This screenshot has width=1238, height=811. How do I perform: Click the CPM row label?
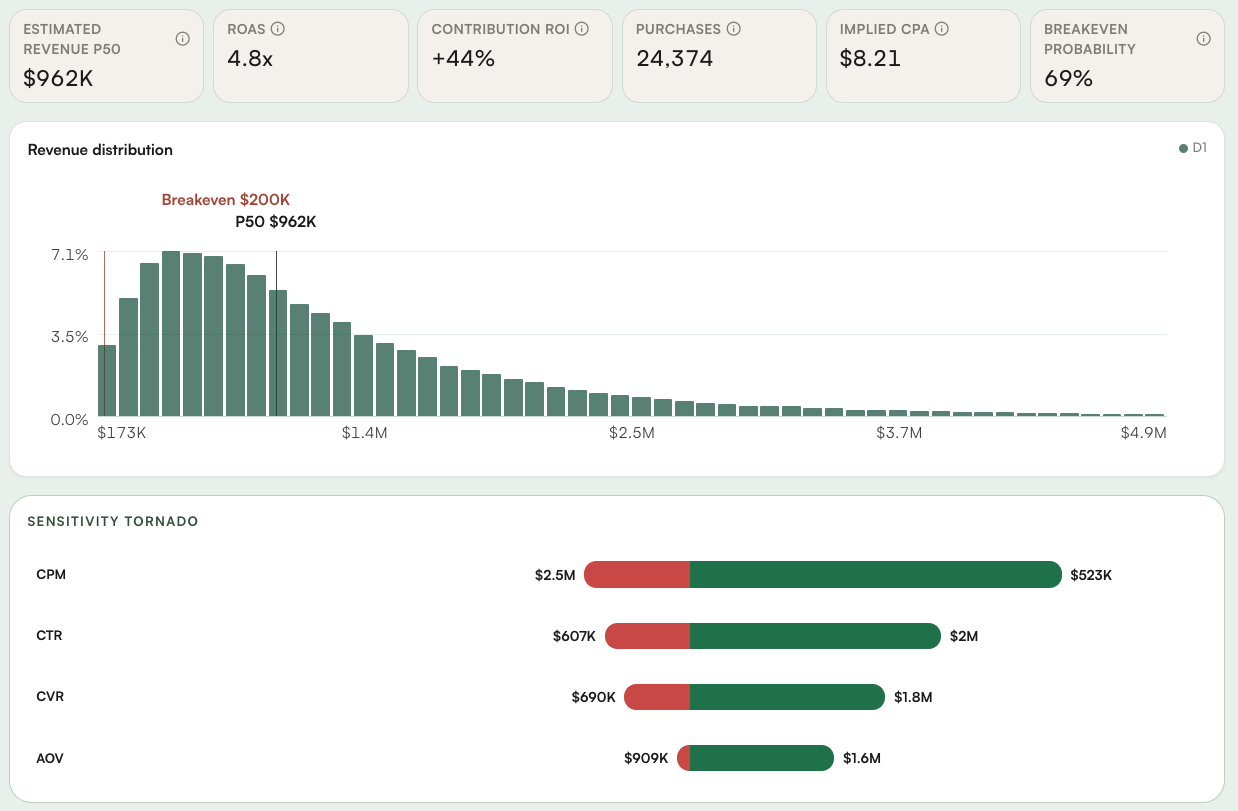[51, 575]
